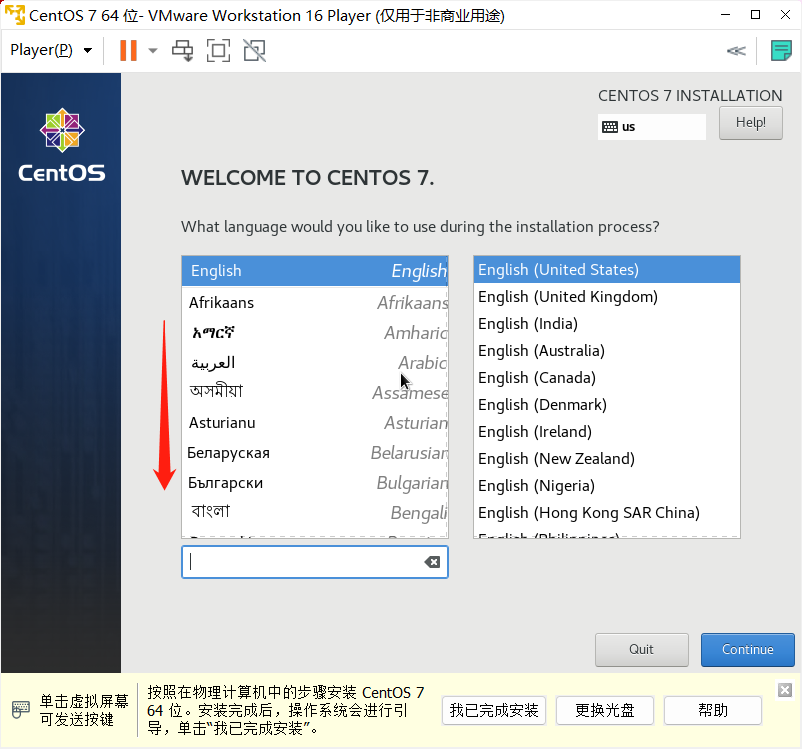Viewport: 802px width, 749px height.
Task: Click Continue to proceed
Action: 747,650
